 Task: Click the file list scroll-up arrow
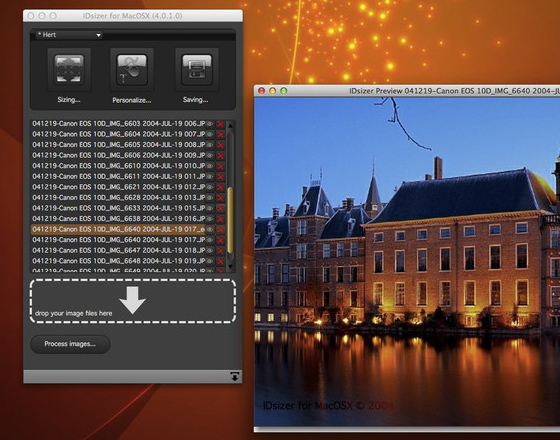pyautogui.click(x=230, y=125)
